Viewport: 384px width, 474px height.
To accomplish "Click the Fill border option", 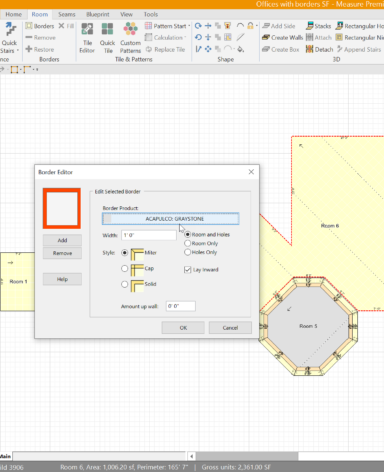I will [66, 26].
